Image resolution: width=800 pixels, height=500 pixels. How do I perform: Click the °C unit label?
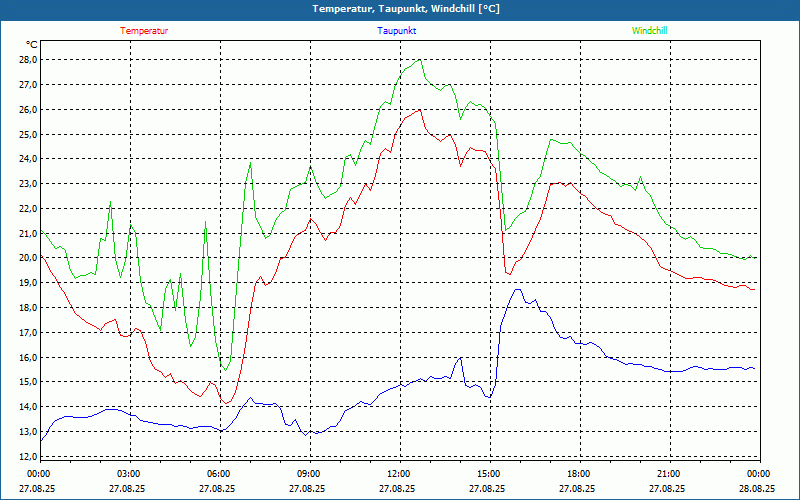pyautogui.click(x=32, y=45)
